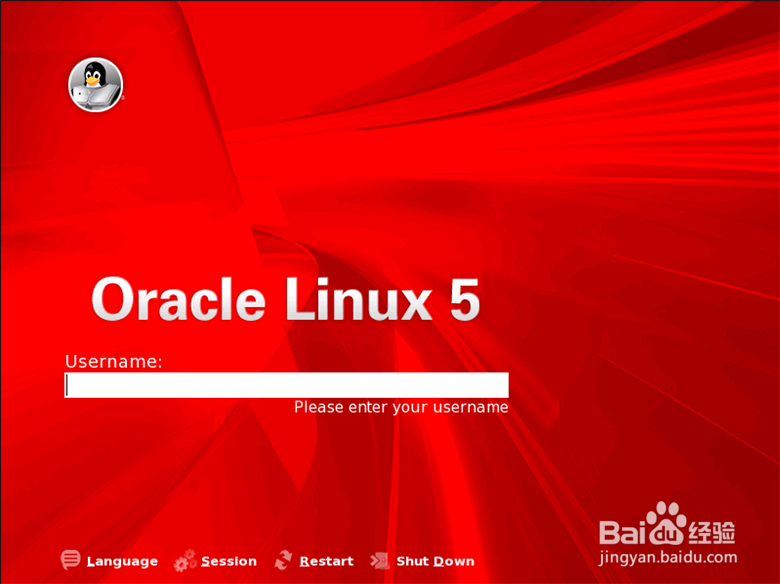Focus the Username input field
This screenshot has width=780, height=584.
287,385
